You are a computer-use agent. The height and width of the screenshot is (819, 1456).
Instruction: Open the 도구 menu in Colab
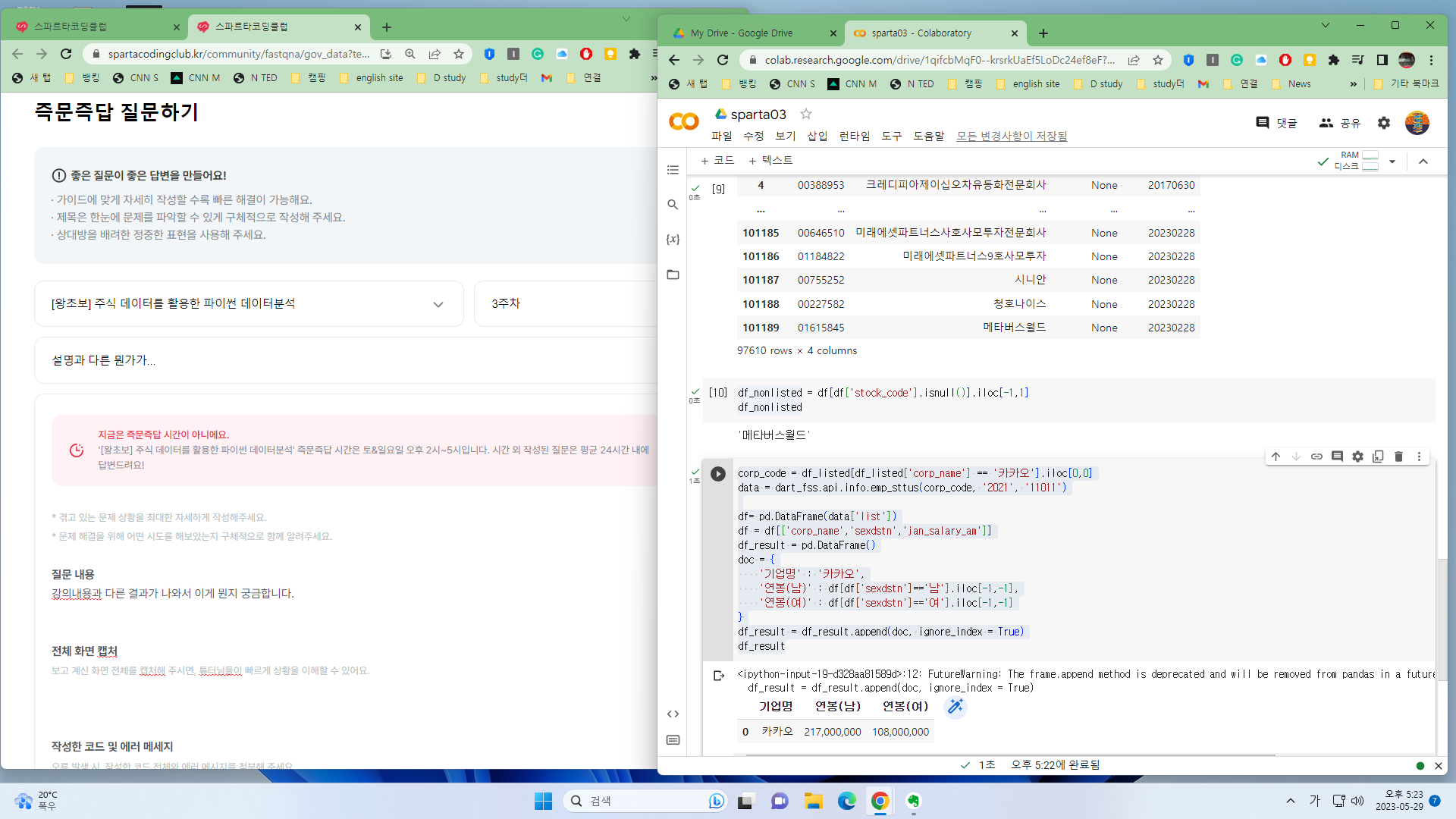tap(891, 136)
